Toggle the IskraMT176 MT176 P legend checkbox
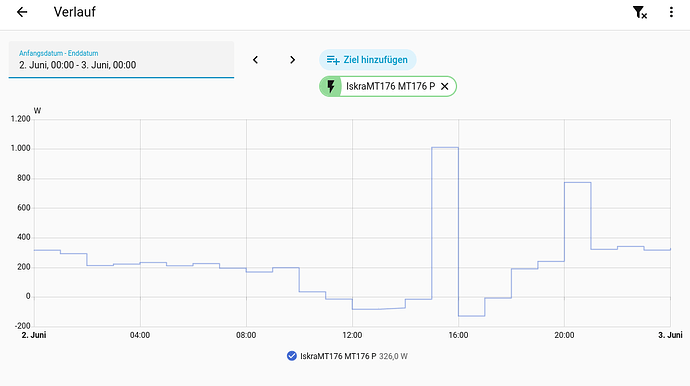The height and width of the screenshot is (386, 690). click(291, 356)
